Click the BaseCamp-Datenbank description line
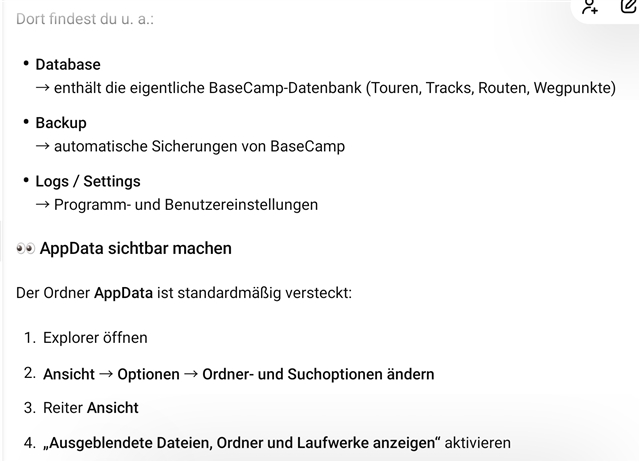 click(334, 88)
